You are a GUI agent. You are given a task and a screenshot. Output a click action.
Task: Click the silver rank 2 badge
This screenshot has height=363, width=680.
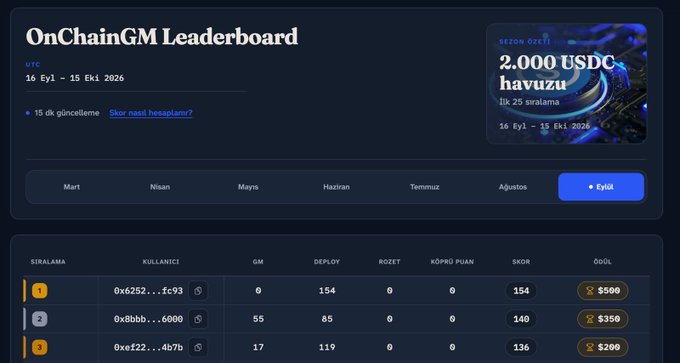pos(39,319)
